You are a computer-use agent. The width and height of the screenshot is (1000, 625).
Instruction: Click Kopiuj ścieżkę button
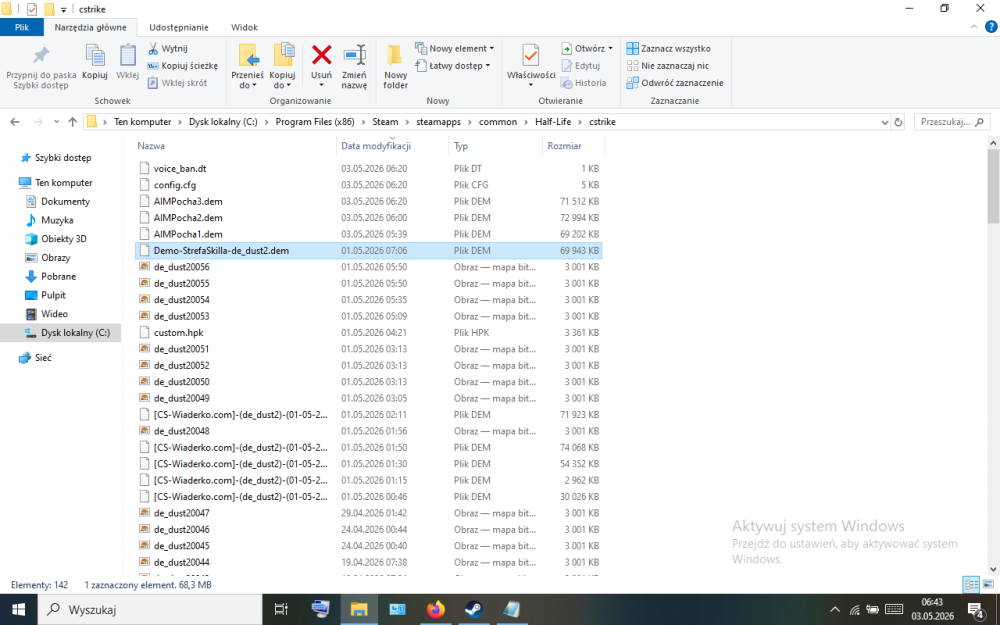click(182, 66)
